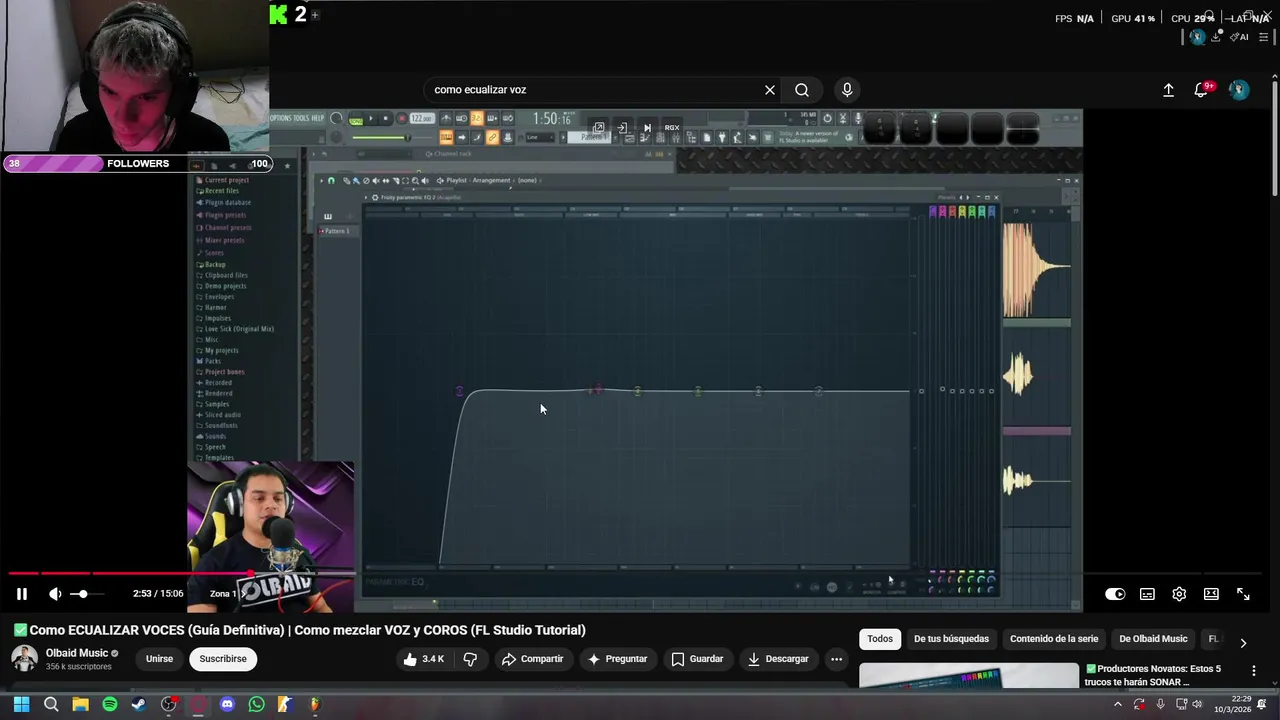Click Guardar to save the video

(x=697, y=659)
